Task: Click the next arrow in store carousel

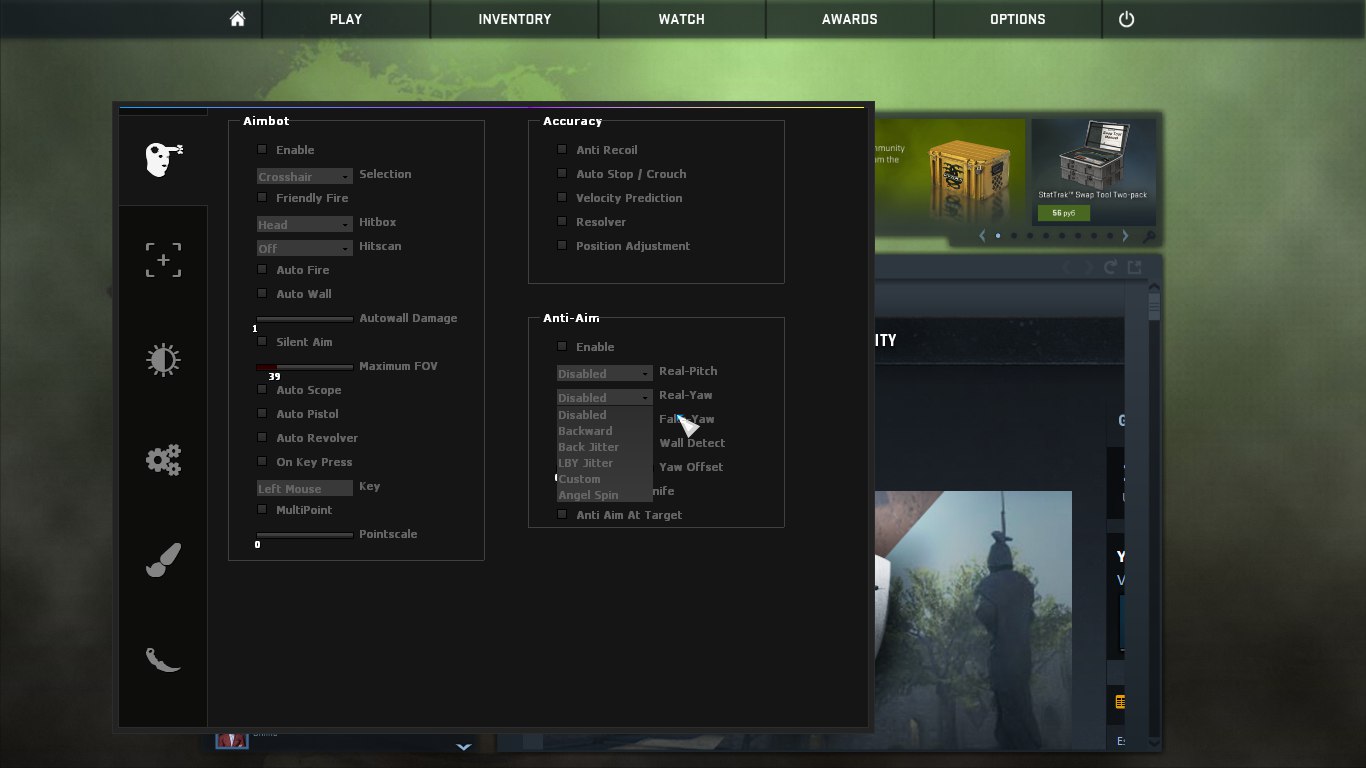Action: click(x=1125, y=236)
